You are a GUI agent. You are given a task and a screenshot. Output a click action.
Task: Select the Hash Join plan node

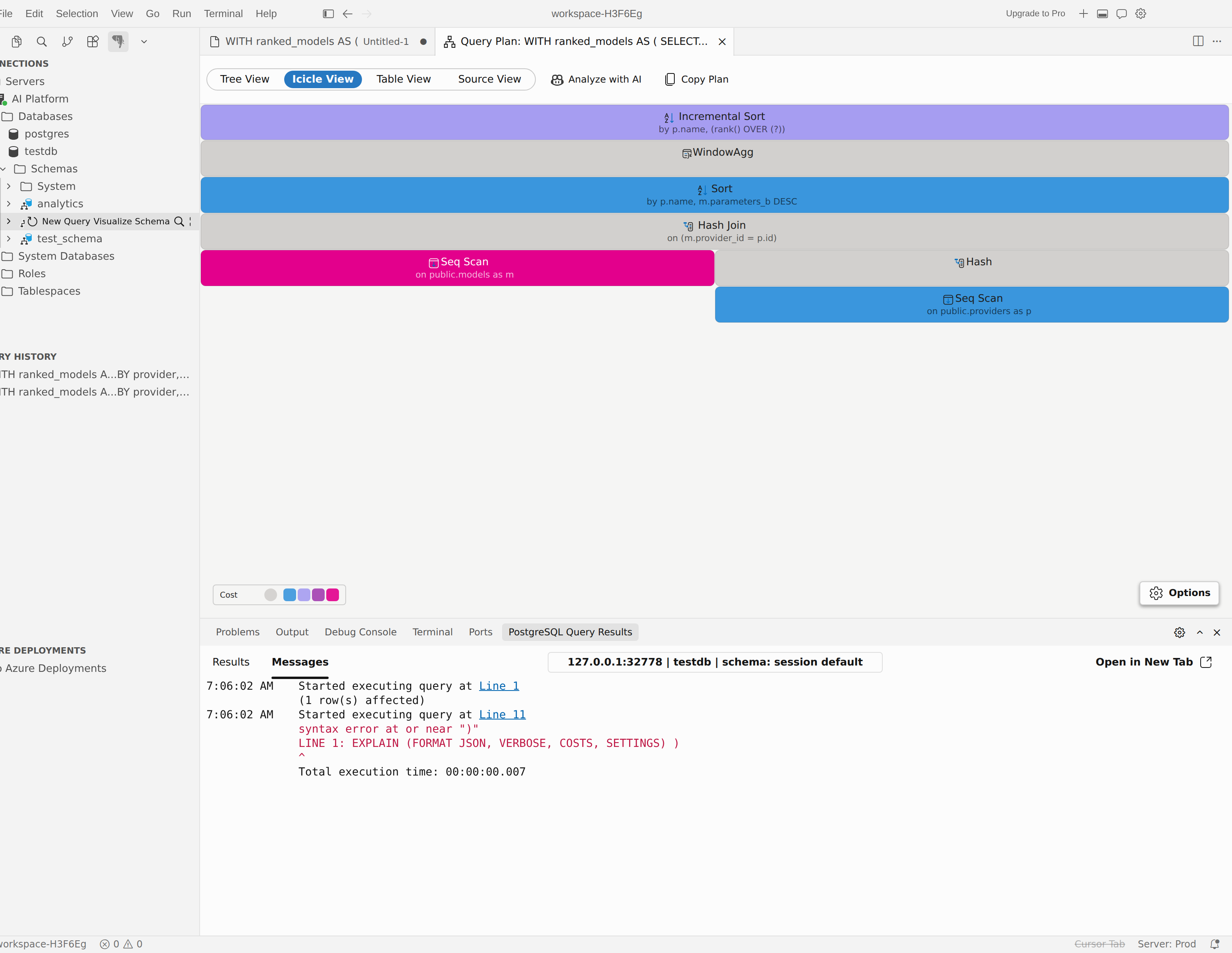pos(714,231)
